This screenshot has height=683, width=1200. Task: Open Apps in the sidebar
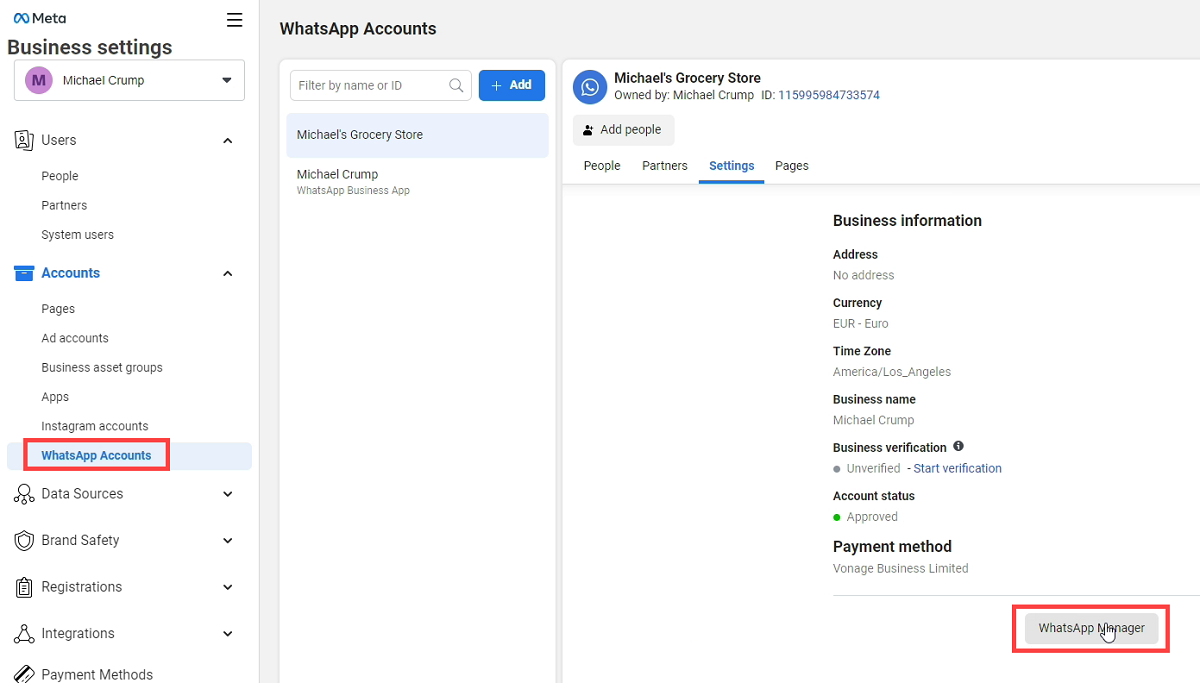[55, 397]
